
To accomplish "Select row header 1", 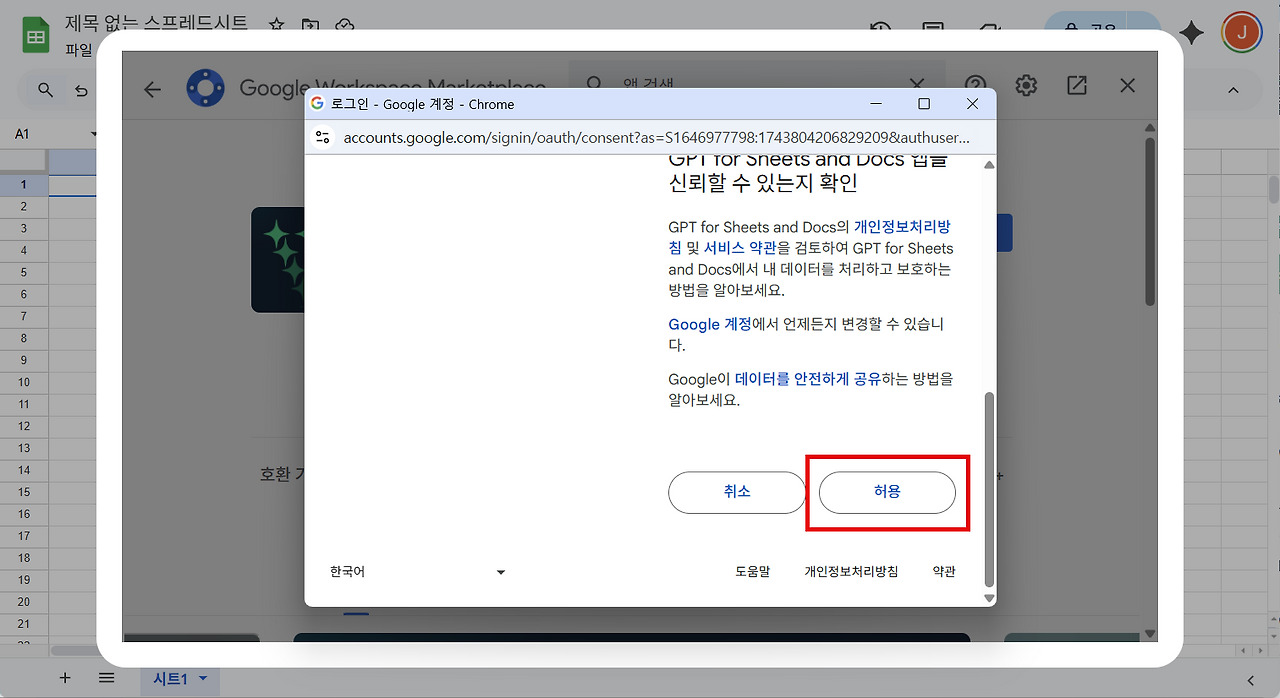I will click(x=23, y=184).
